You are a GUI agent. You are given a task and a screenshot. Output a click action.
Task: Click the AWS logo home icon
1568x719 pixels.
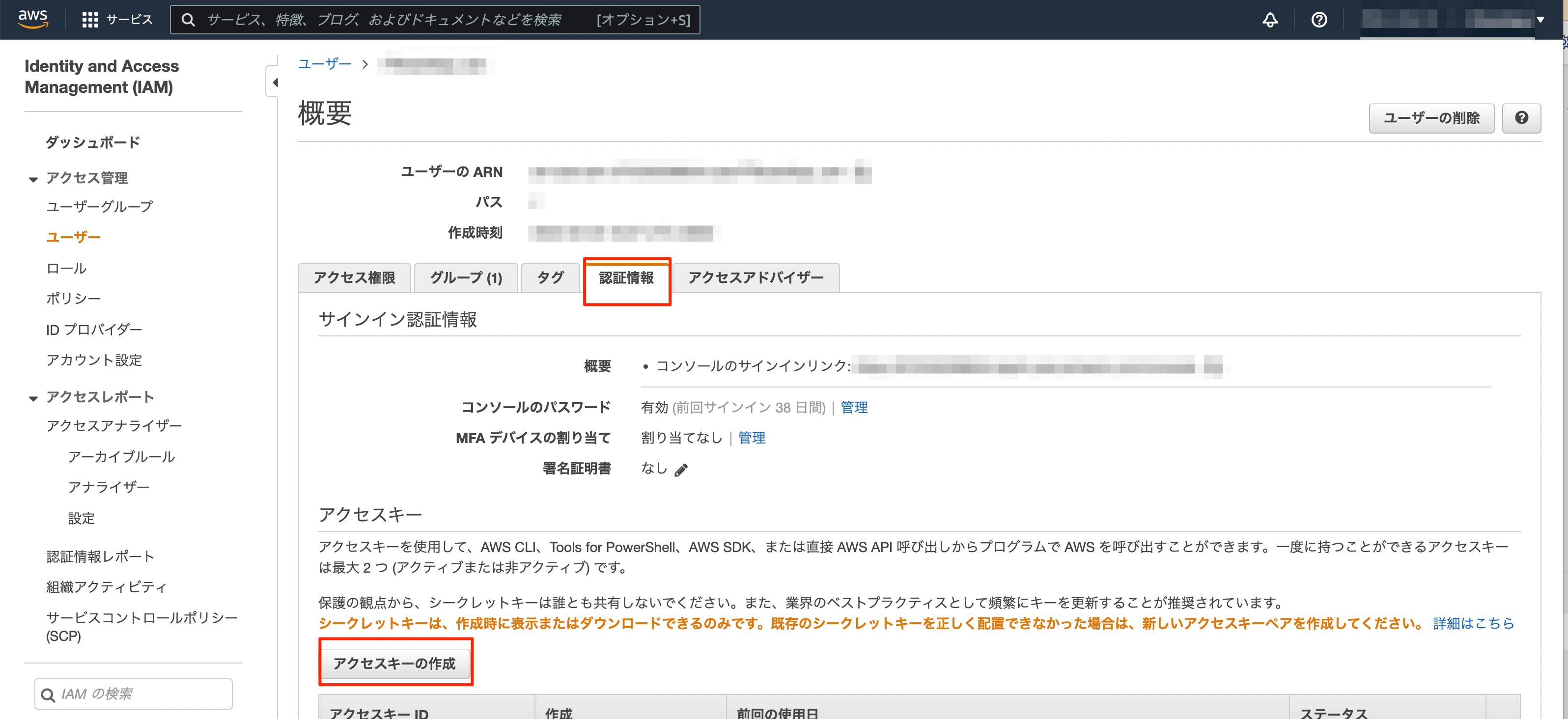click(x=32, y=19)
